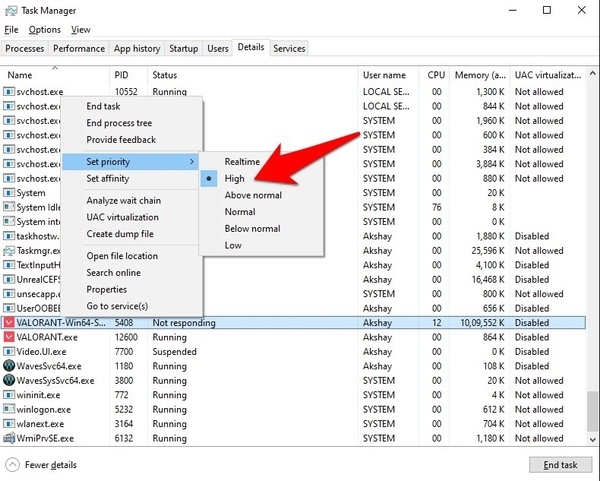
Task: Click the VALORANT-Win64 process icon
Action: coord(9,323)
